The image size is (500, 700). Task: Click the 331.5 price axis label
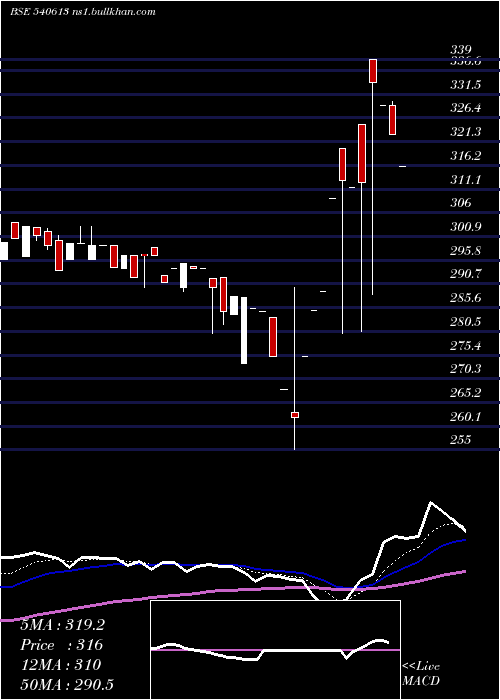tap(466, 84)
